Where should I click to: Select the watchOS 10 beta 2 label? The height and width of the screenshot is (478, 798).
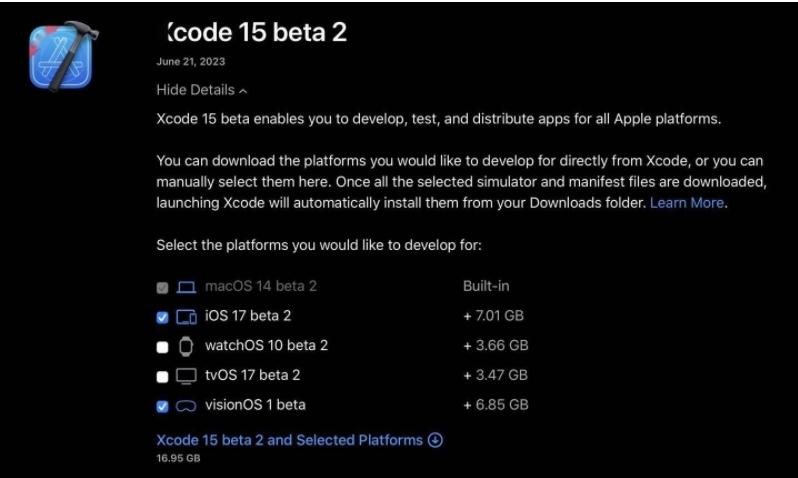(266, 346)
